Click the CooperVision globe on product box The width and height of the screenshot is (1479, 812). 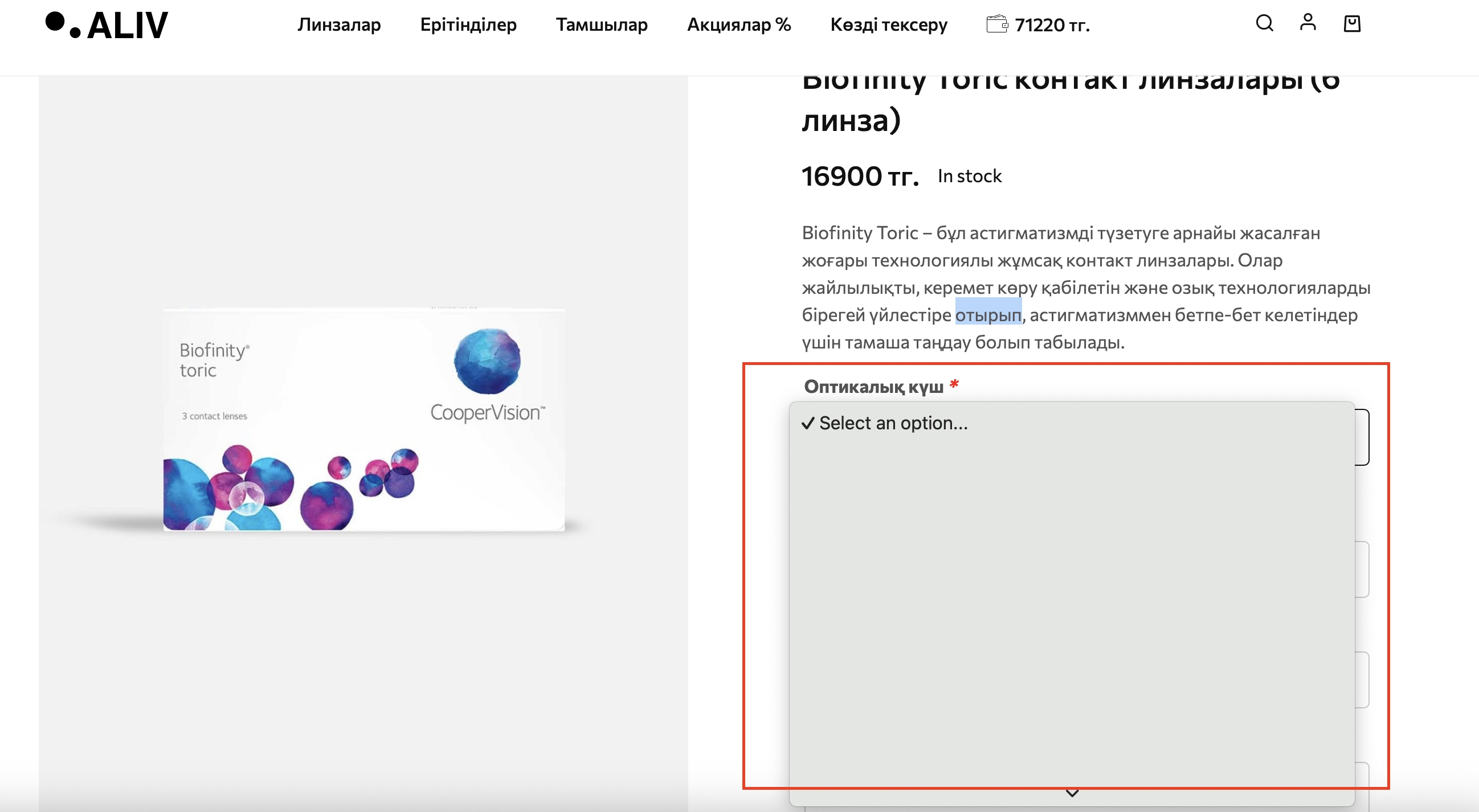coord(487,362)
